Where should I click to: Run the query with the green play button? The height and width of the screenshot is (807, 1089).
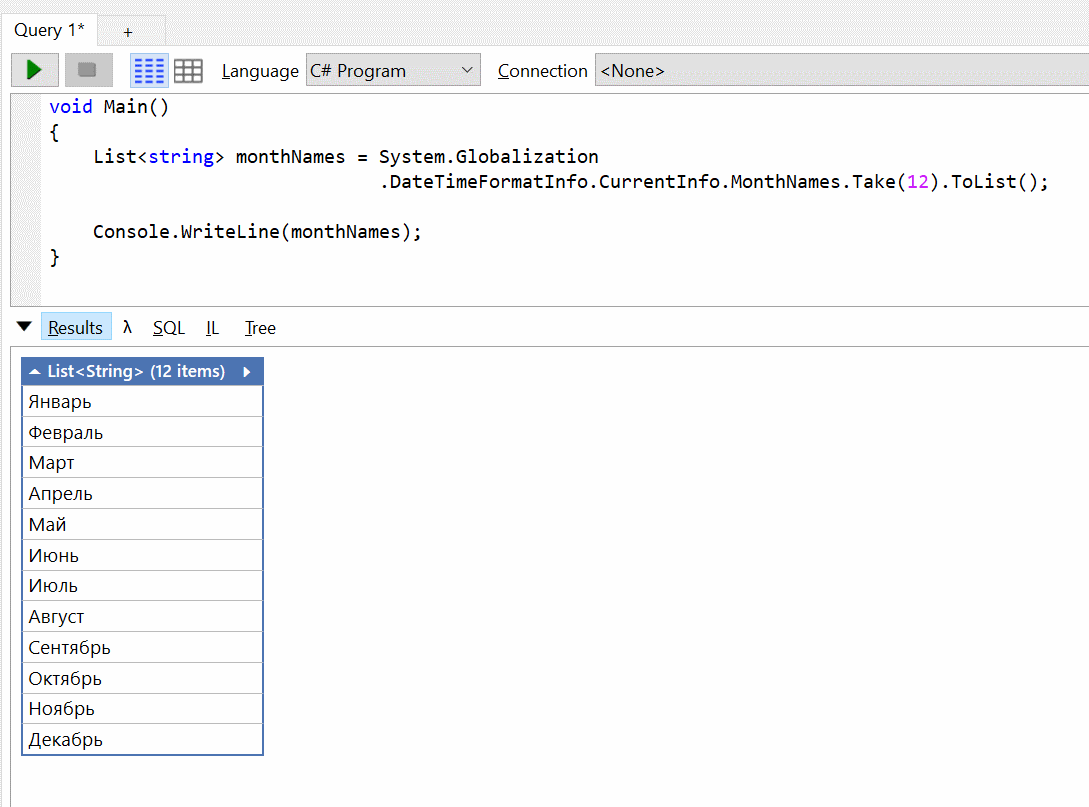coord(35,70)
